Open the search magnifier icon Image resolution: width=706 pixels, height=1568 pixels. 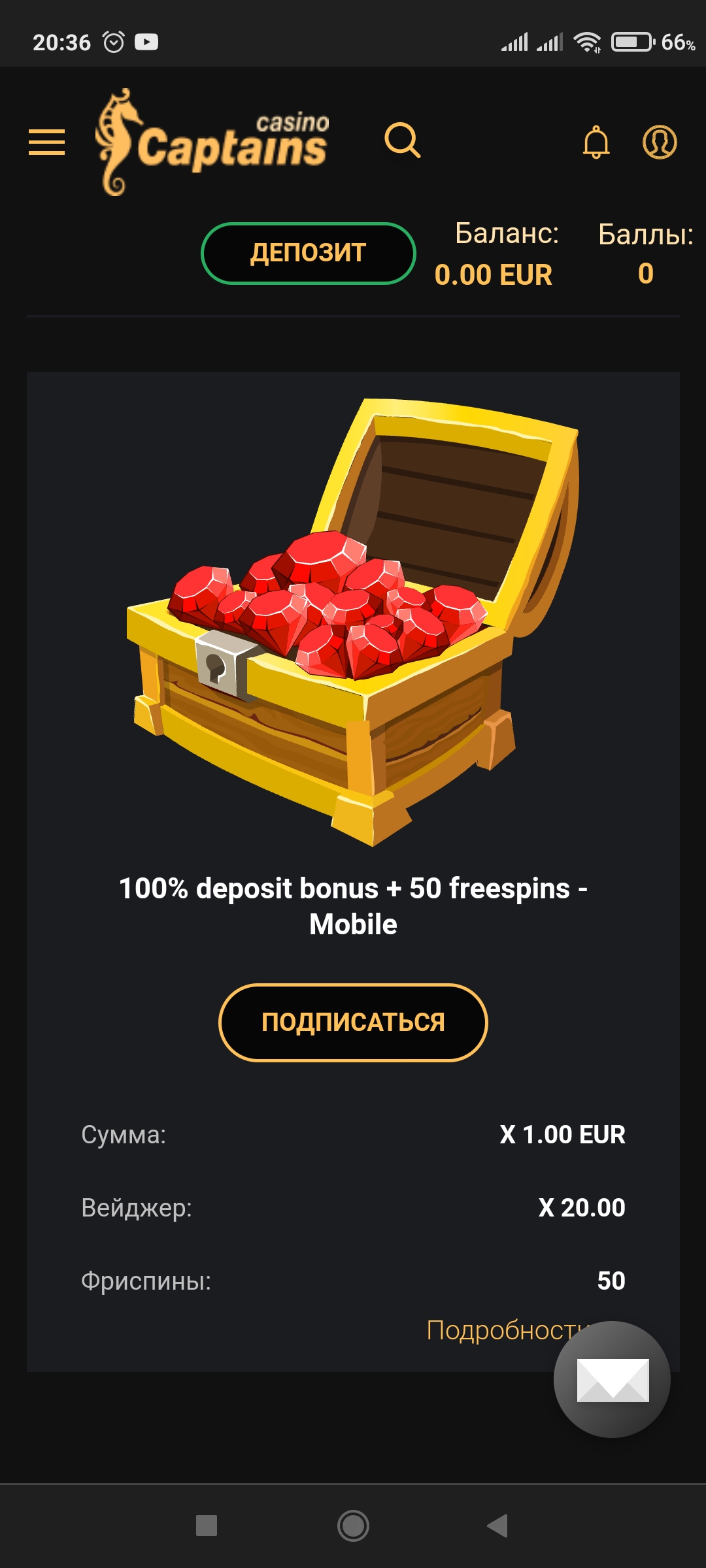pos(402,140)
